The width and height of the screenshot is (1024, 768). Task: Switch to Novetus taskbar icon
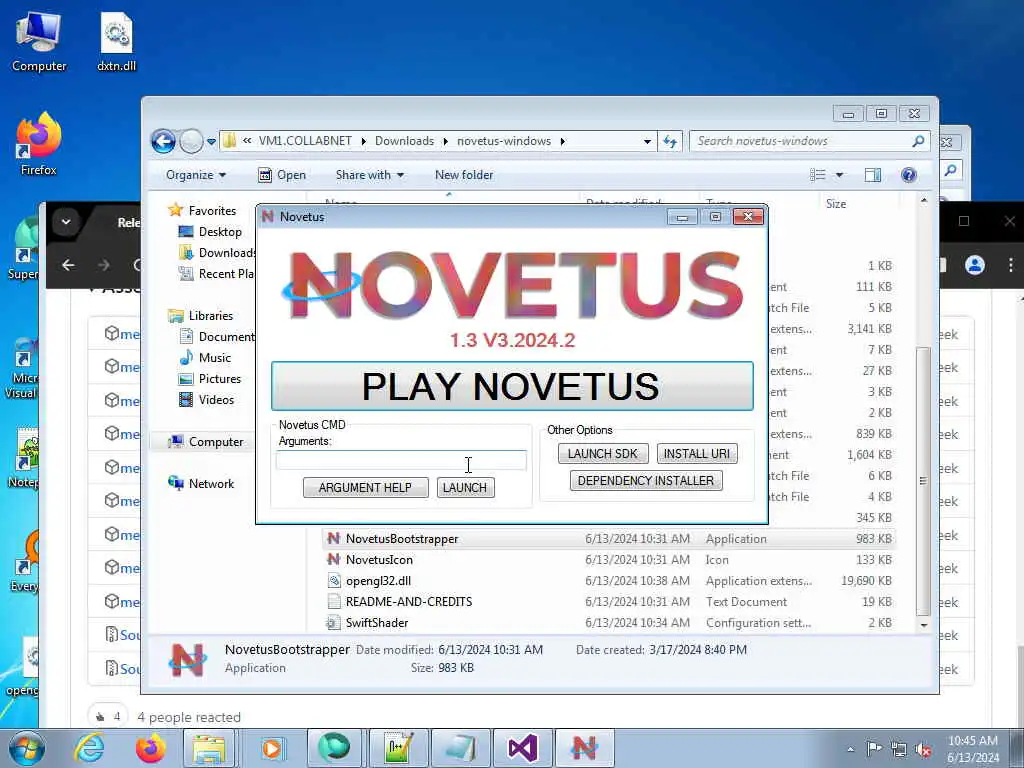pyautogui.click(x=584, y=748)
